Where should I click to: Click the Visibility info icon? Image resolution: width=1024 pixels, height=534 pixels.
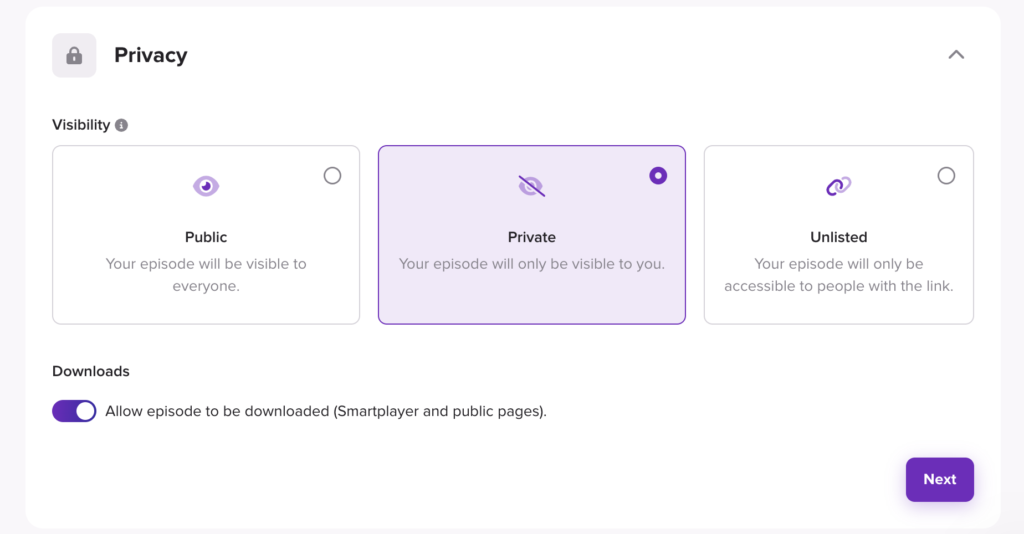[121, 125]
